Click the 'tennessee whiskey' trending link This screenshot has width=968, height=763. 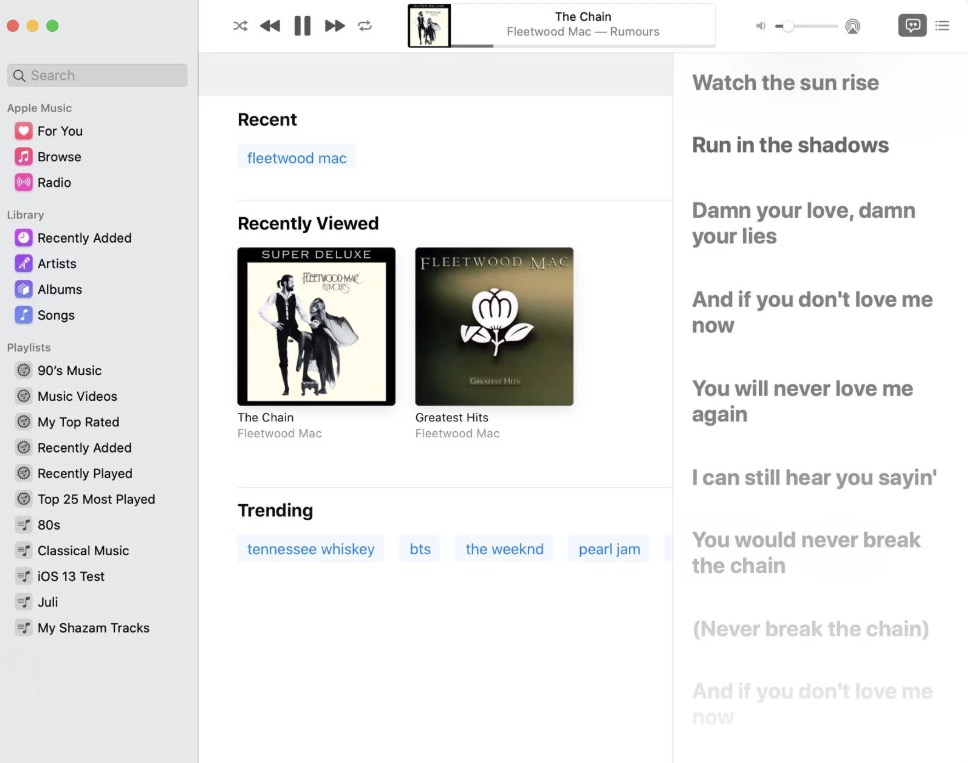(x=308, y=548)
